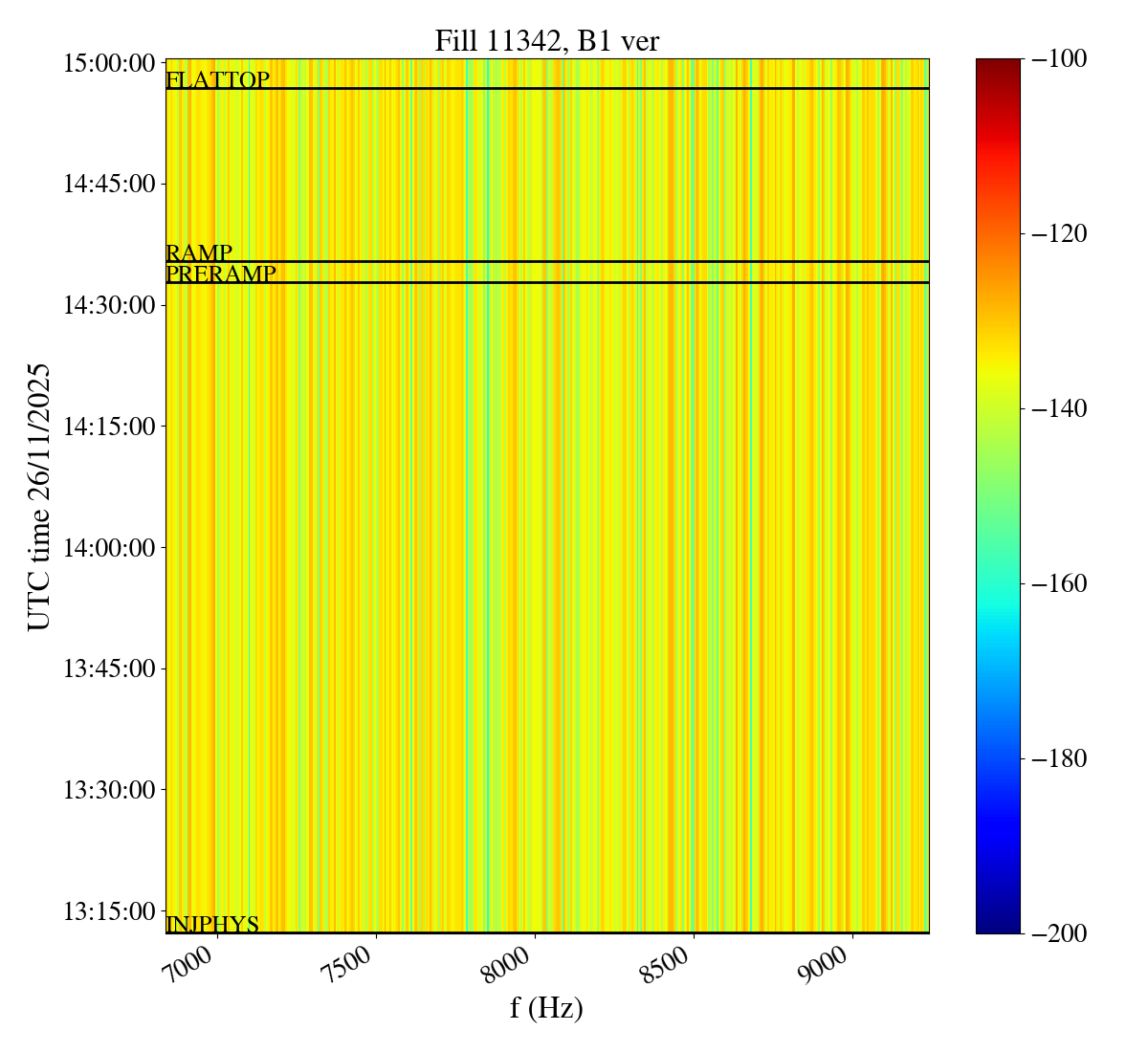The height and width of the screenshot is (1052, 1148).
Task: Click the 15:00:00 time tick label
Action: coord(109,63)
